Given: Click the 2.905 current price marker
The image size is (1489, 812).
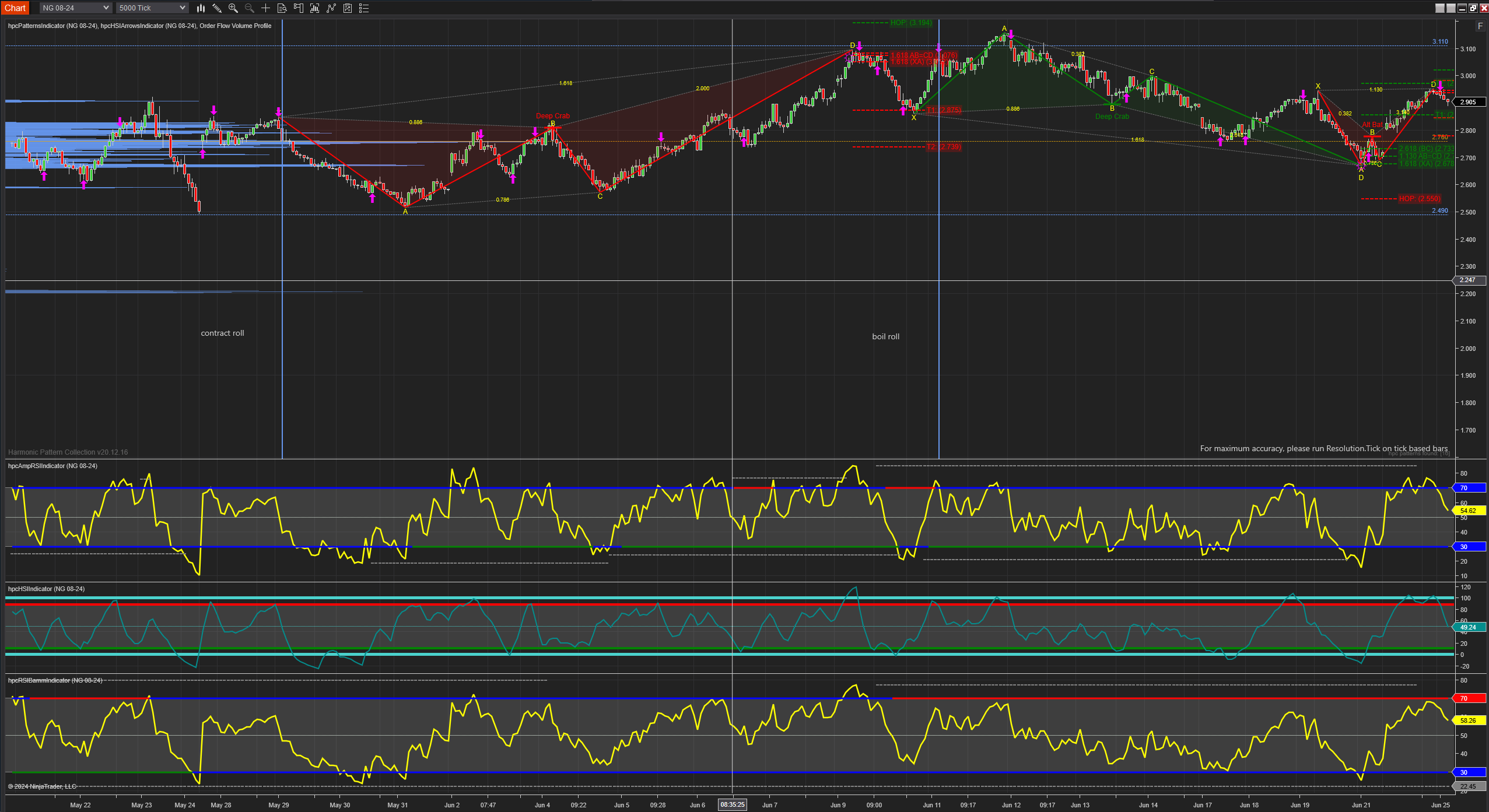Looking at the screenshot, I should click(1468, 102).
